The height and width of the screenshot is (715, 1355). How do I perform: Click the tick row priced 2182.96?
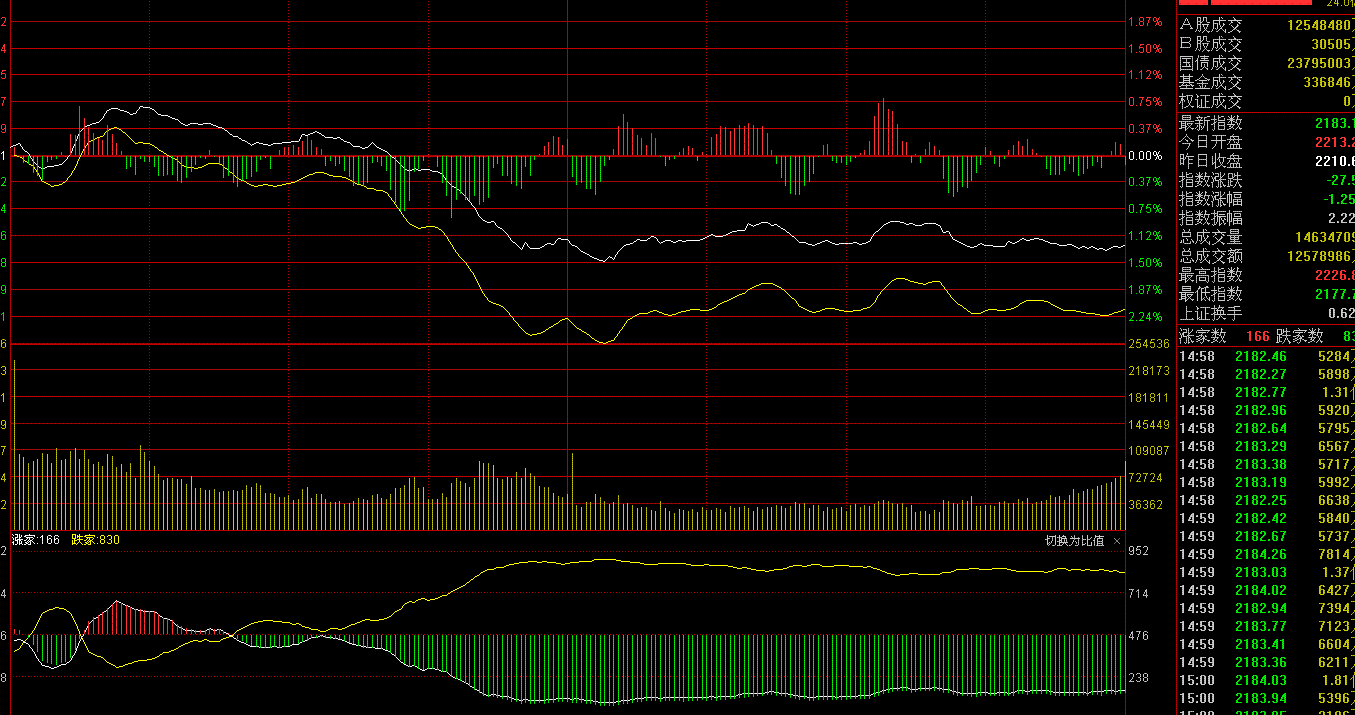click(1267, 410)
